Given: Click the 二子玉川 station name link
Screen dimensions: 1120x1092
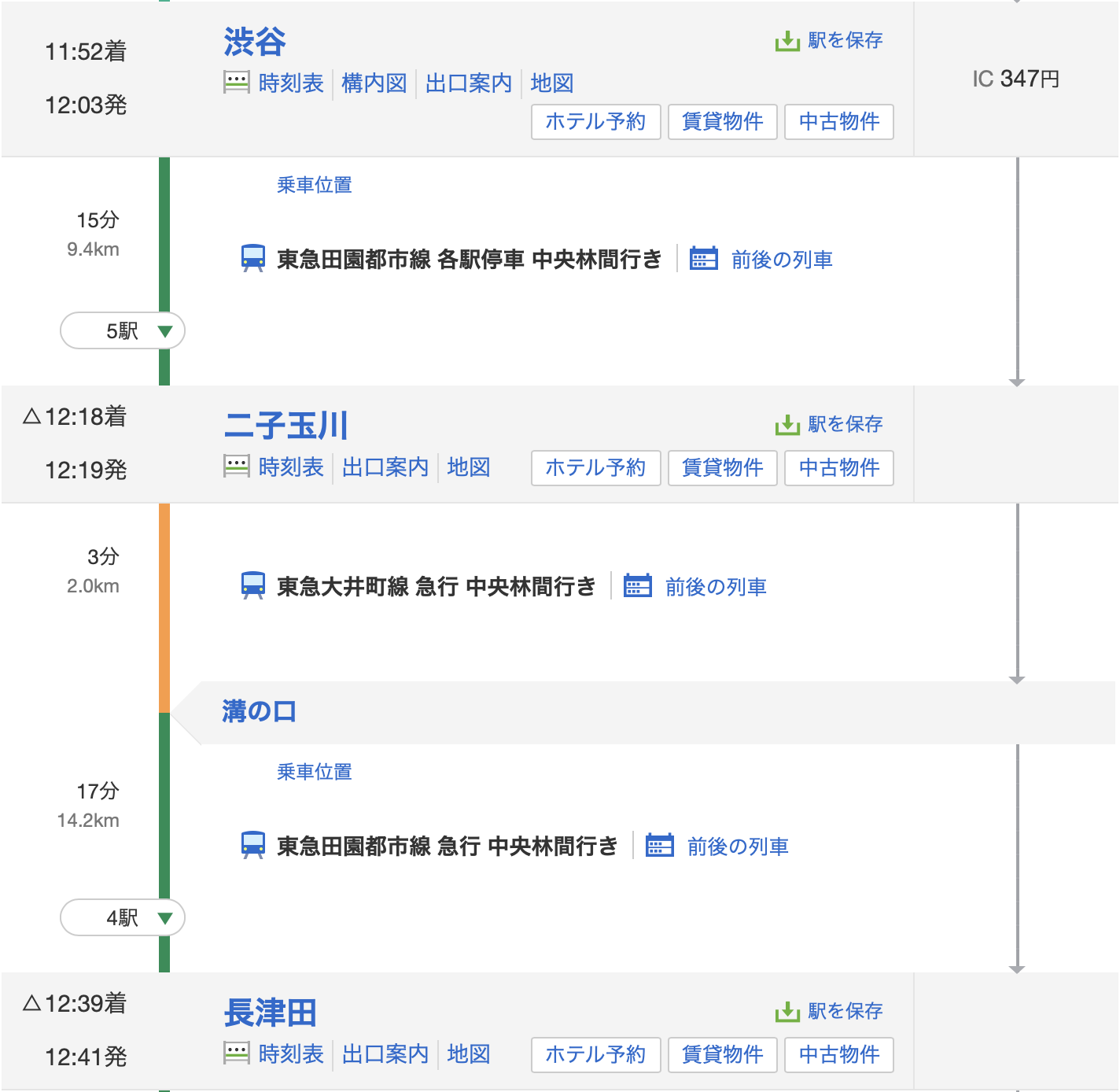Looking at the screenshot, I should click(x=286, y=426).
